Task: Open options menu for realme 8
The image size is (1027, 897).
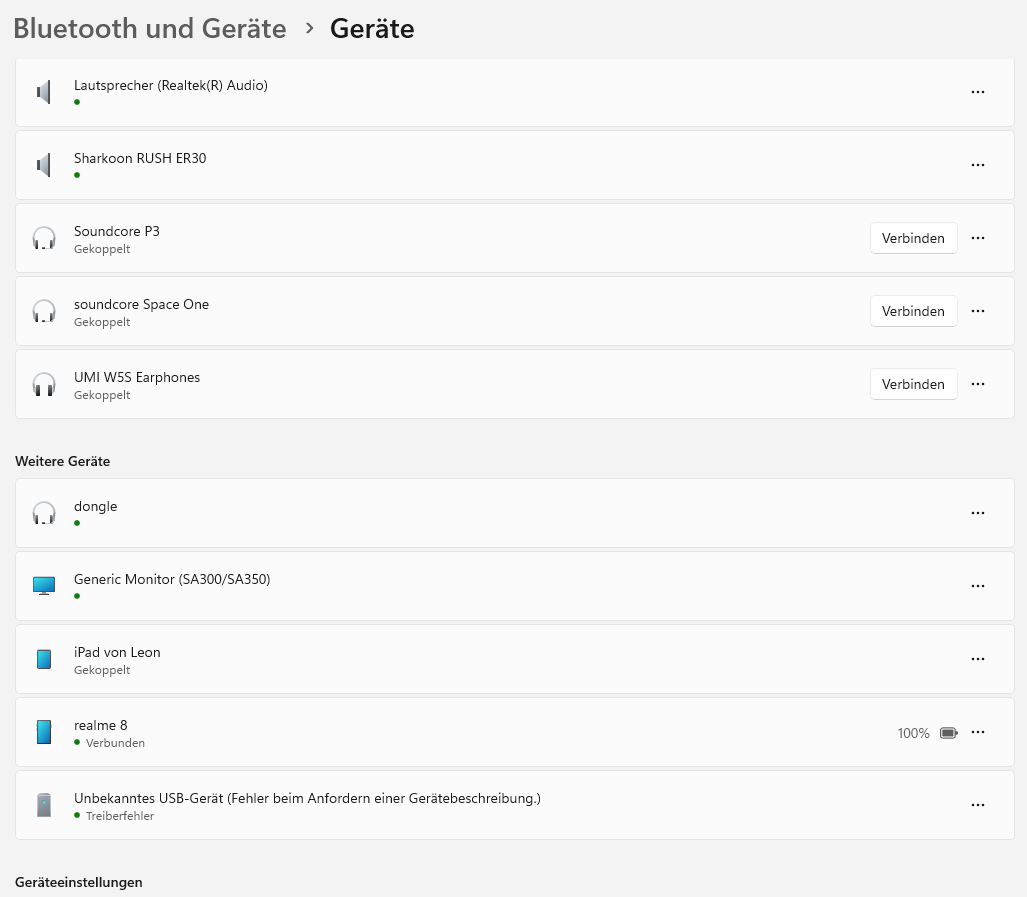Action: (x=977, y=731)
